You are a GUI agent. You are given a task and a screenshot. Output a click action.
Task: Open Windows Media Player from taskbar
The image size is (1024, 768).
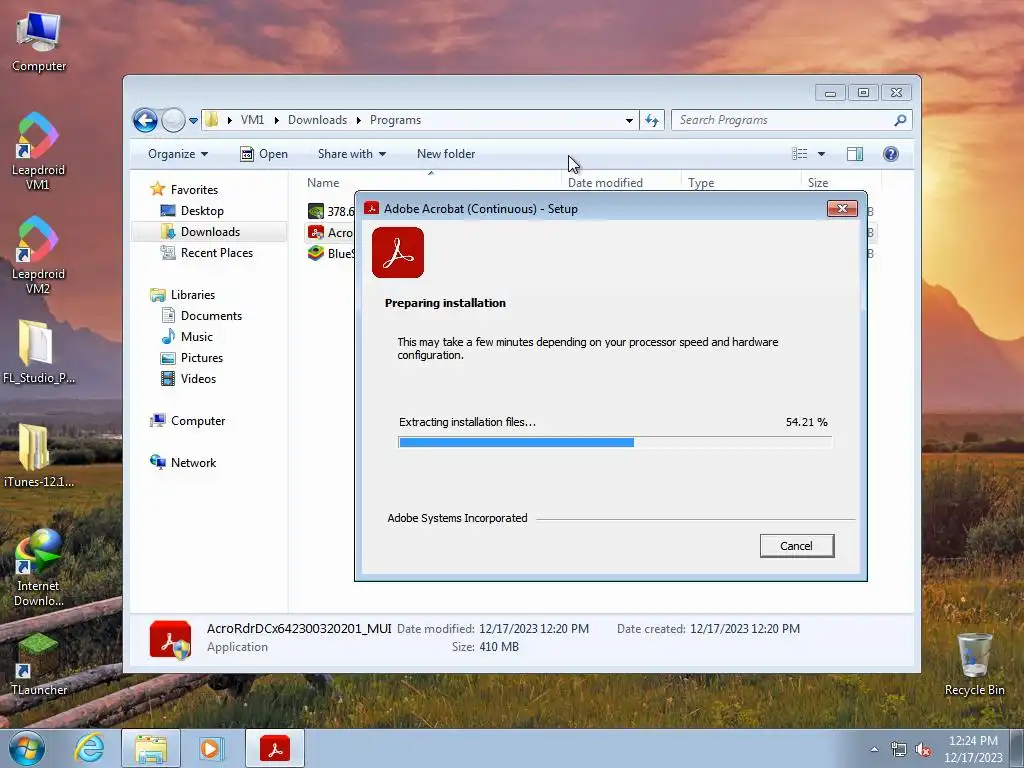211,748
